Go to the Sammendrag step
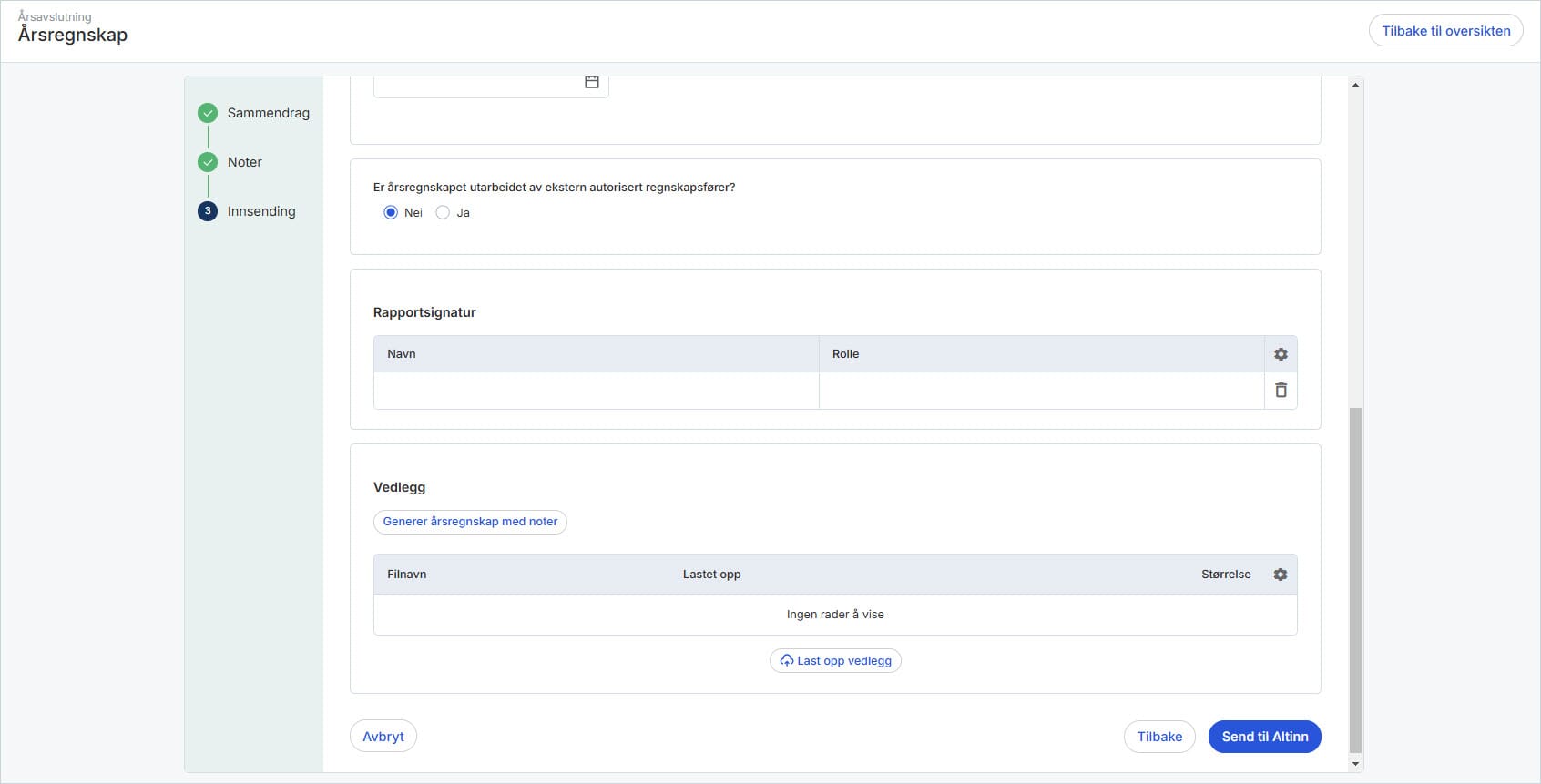Image resolution: width=1541 pixels, height=784 pixels. [x=268, y=113]
